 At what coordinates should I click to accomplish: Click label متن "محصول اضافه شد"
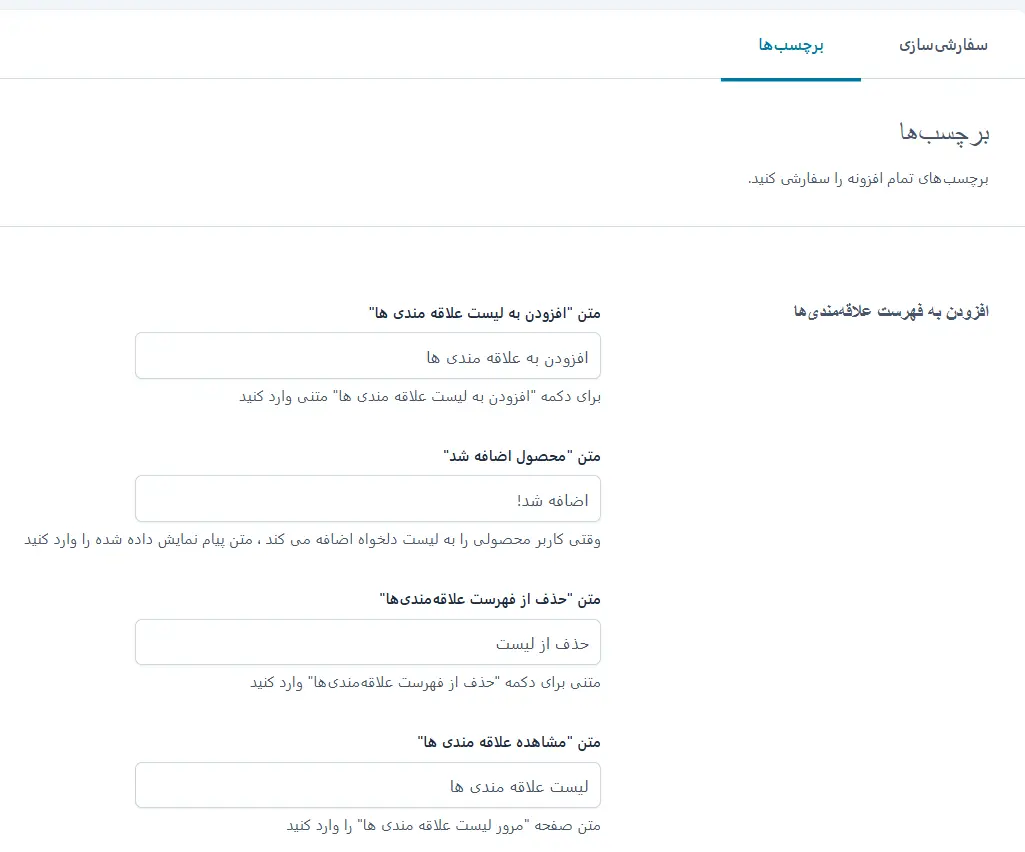(522, 456)
